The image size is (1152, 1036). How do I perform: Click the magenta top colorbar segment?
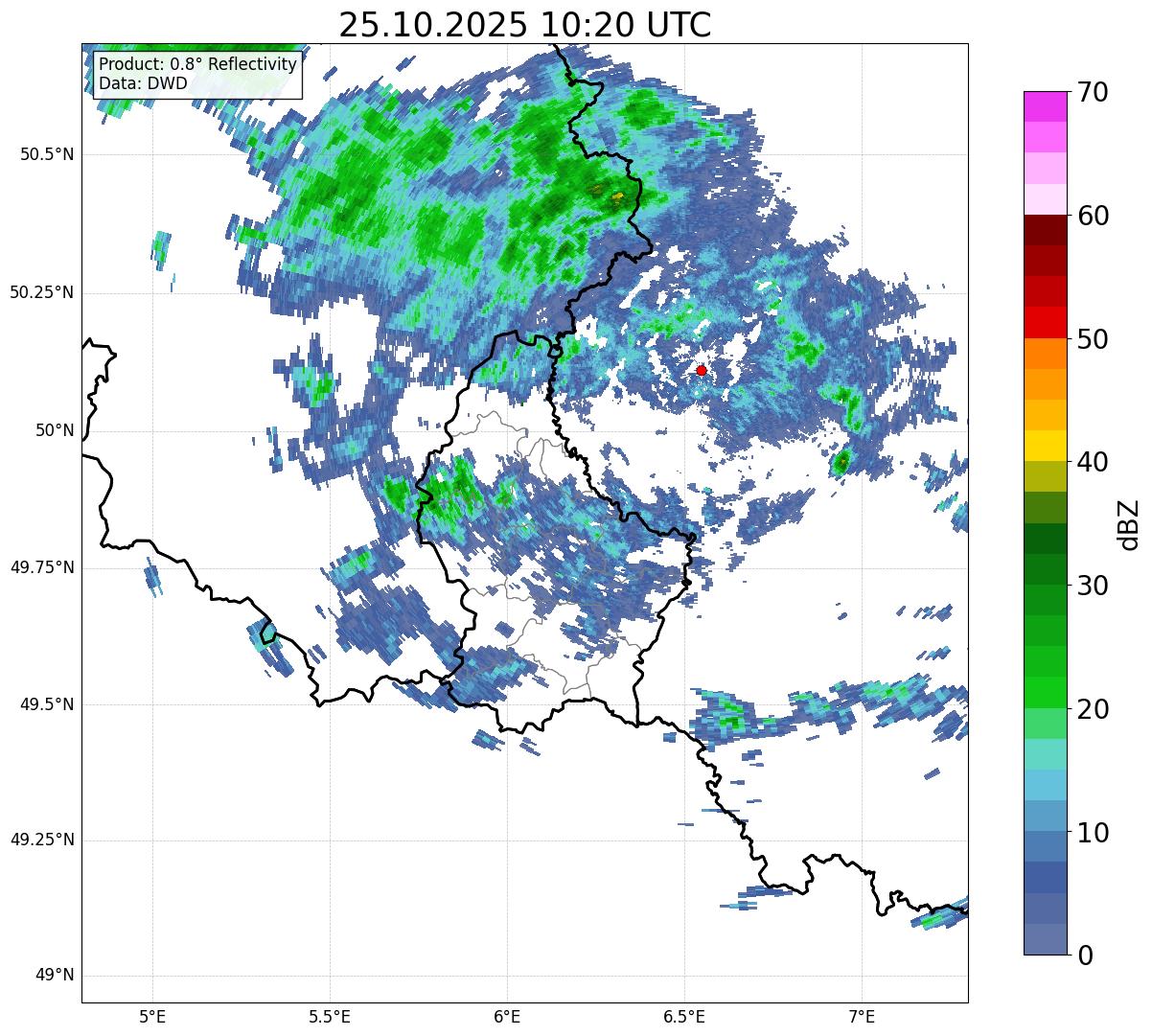click(1045, 106)
